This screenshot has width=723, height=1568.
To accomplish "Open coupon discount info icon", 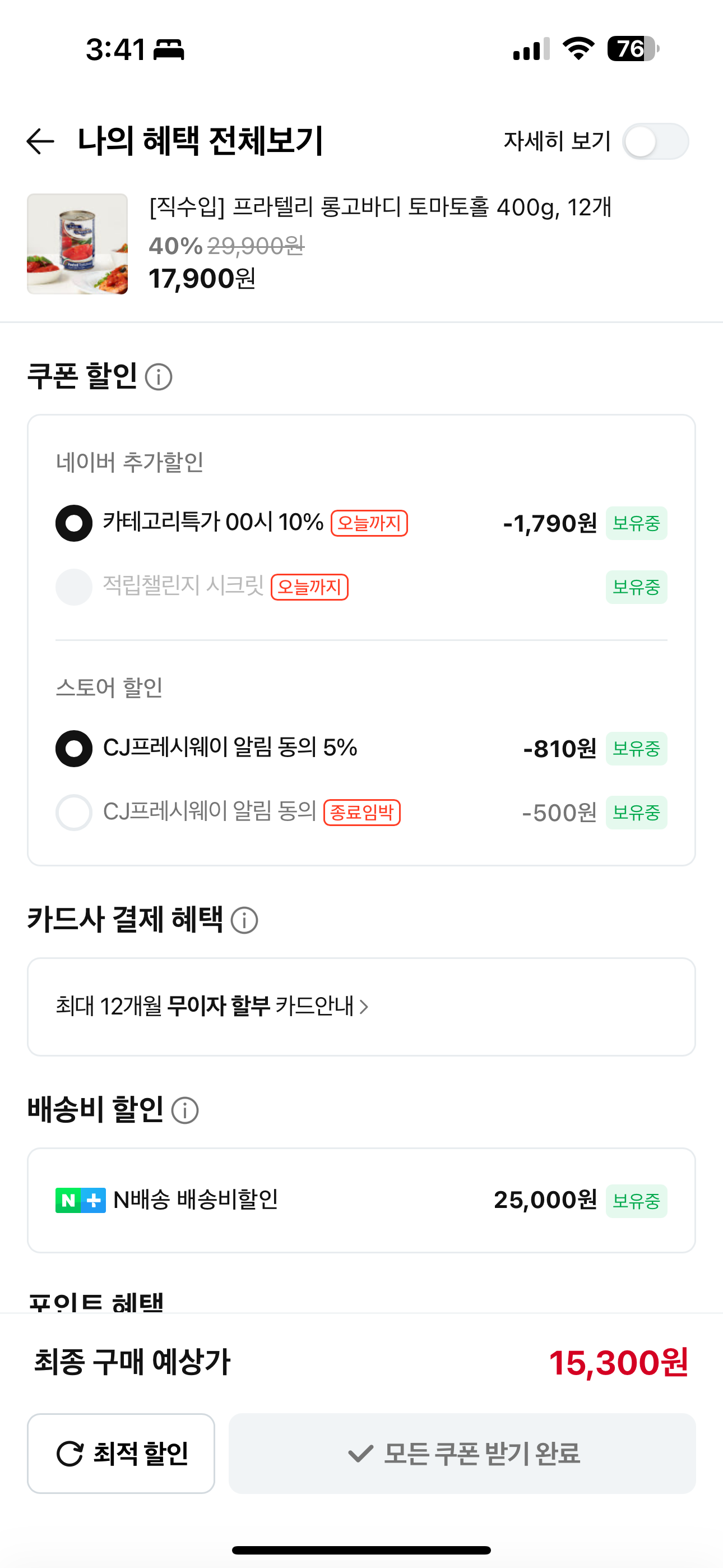I will click(x=159, y=377).
